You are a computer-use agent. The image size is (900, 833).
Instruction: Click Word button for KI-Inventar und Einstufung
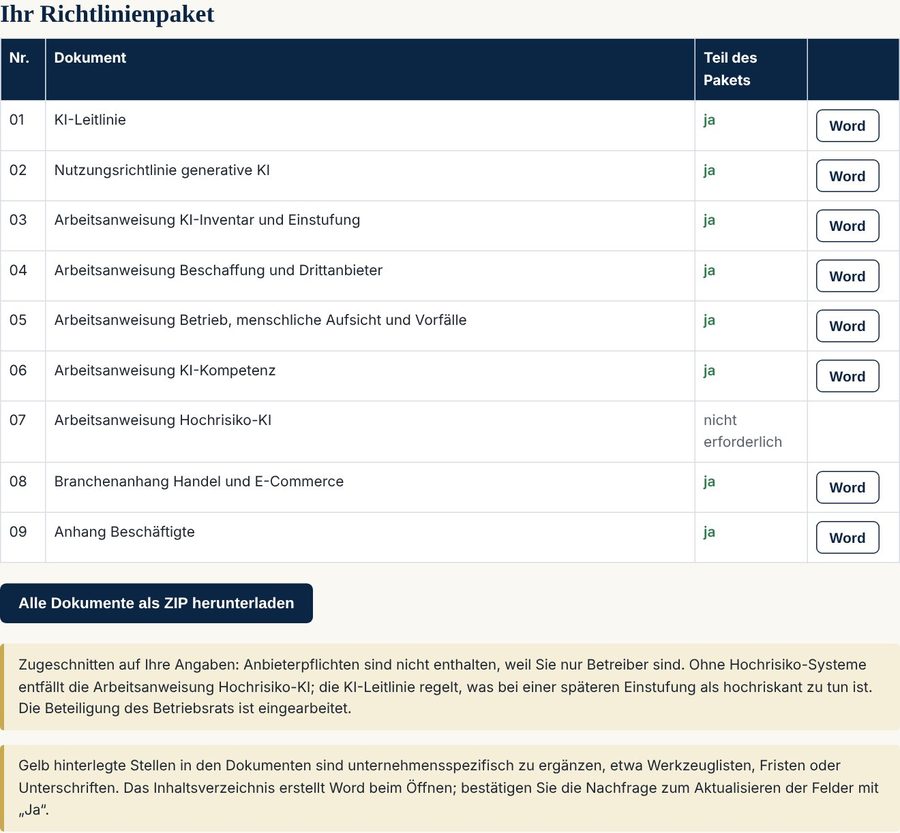[x=847, y=226]
